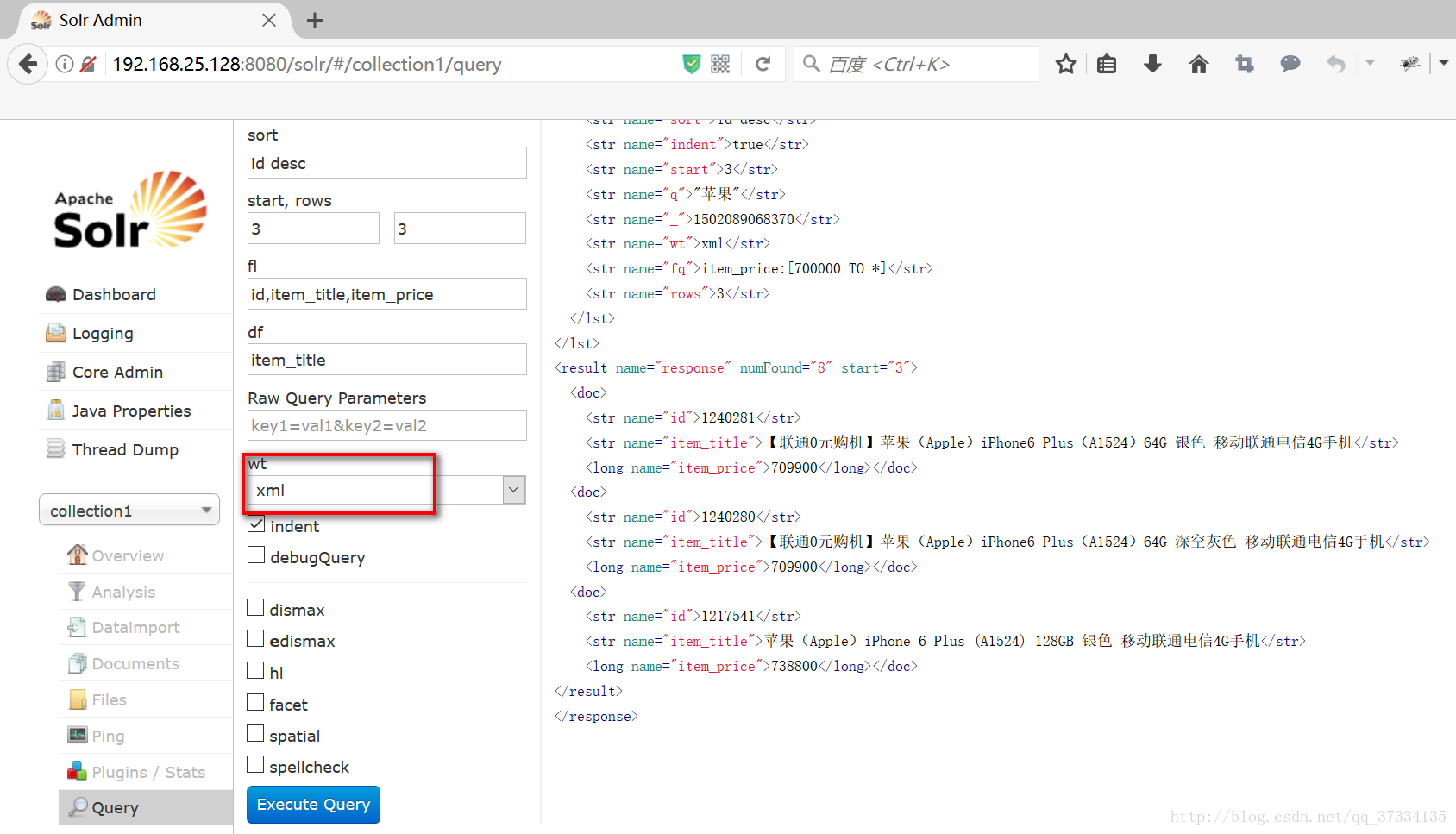Open the downloads arrow icon

1152,64
